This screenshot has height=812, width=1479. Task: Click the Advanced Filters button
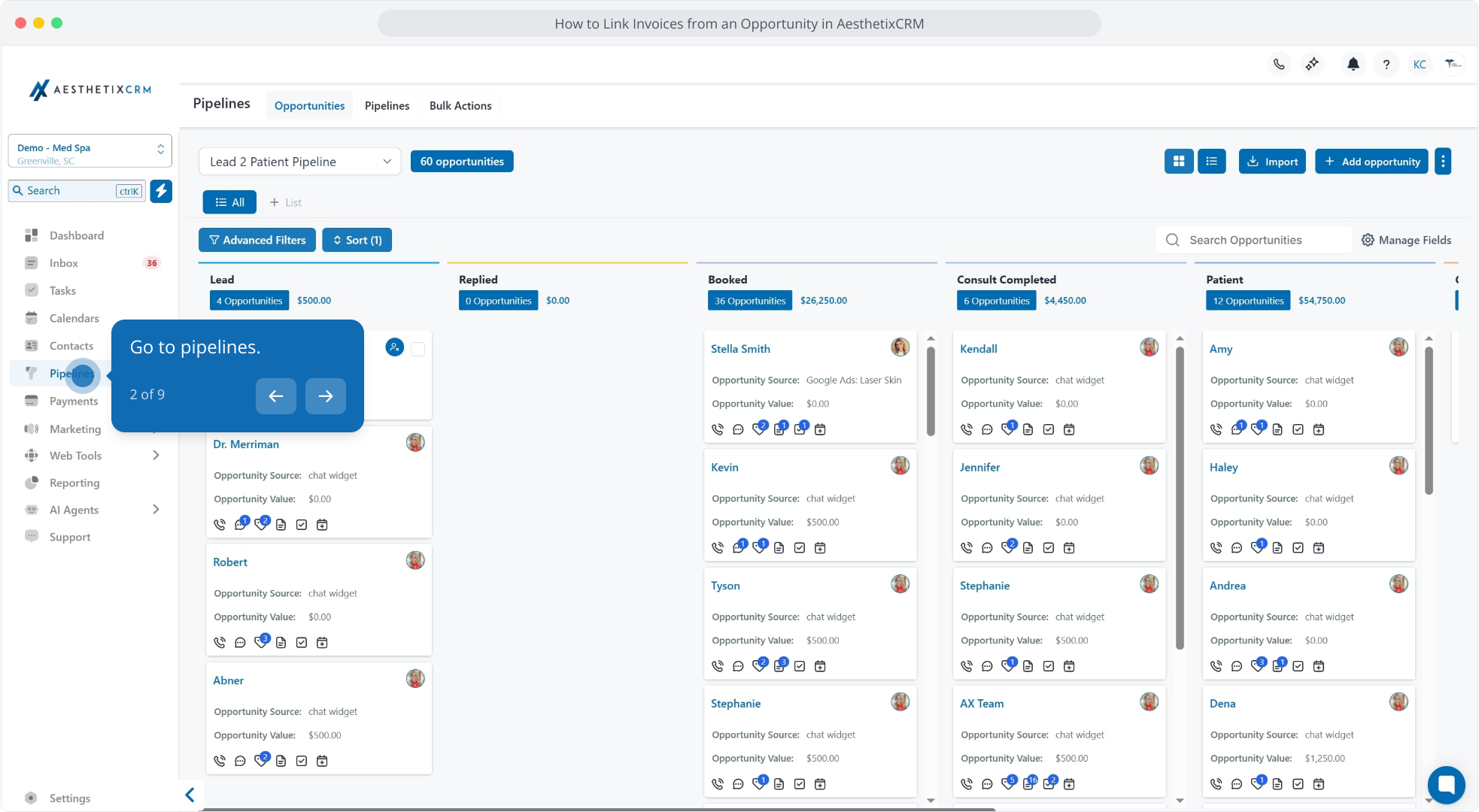(x=257, y=241)
